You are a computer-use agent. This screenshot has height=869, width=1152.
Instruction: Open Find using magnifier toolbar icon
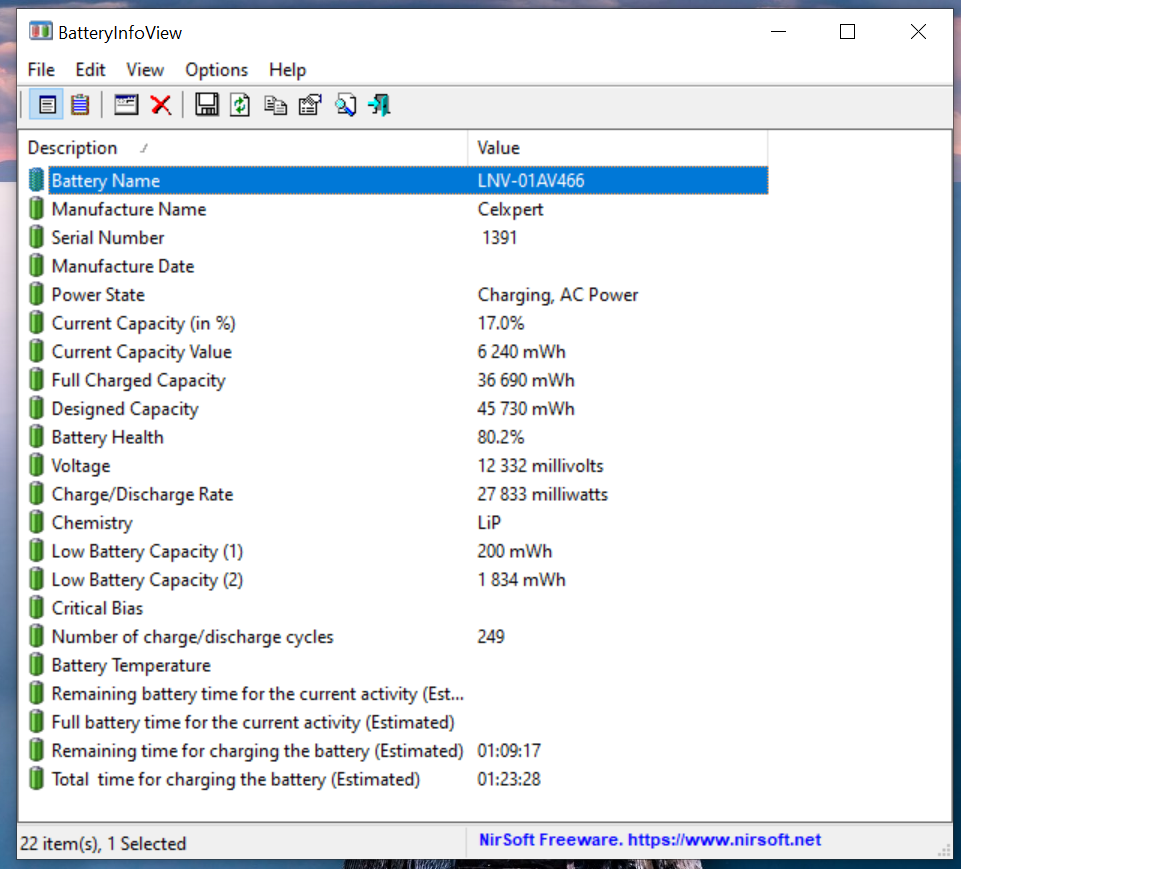(x=345, y=105)
